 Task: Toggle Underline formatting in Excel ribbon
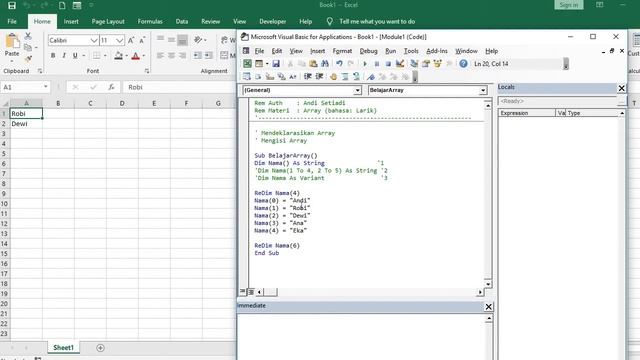coord(75,56)
